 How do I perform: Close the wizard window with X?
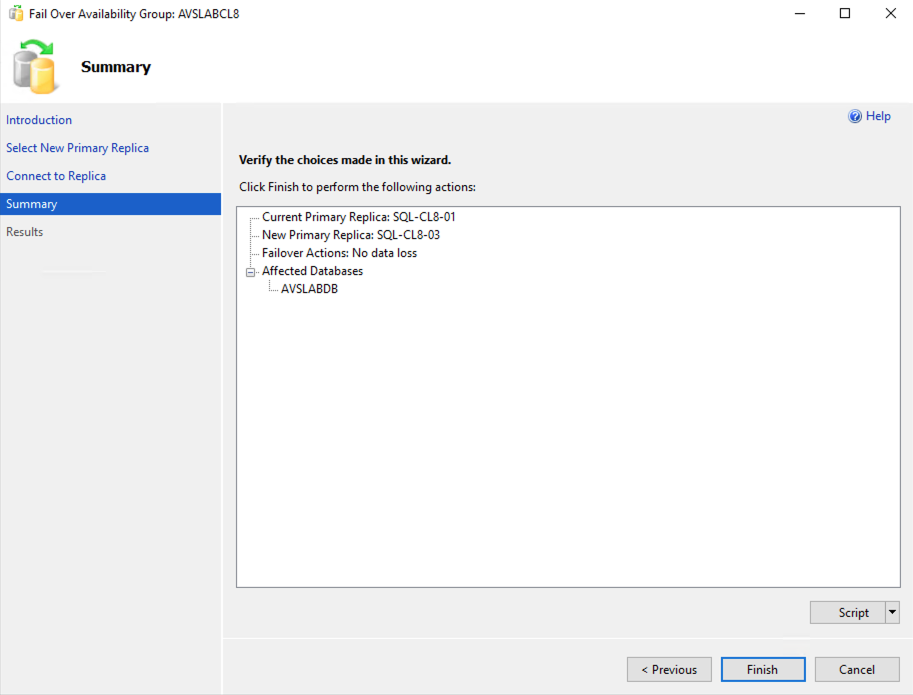(890, 13)
